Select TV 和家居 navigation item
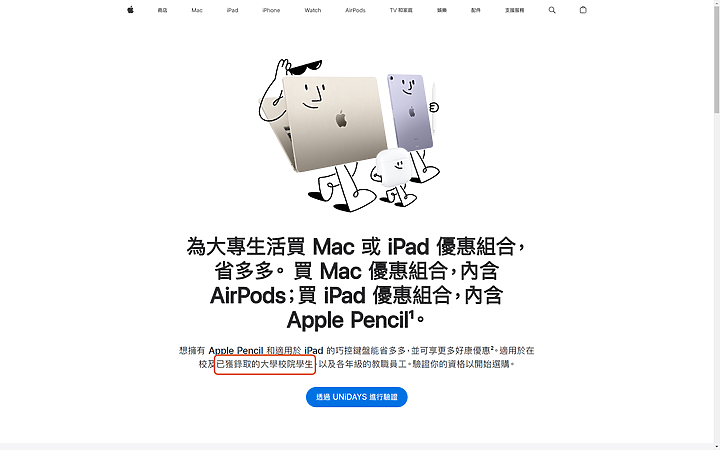720x450 pixels. pos(401,10)
